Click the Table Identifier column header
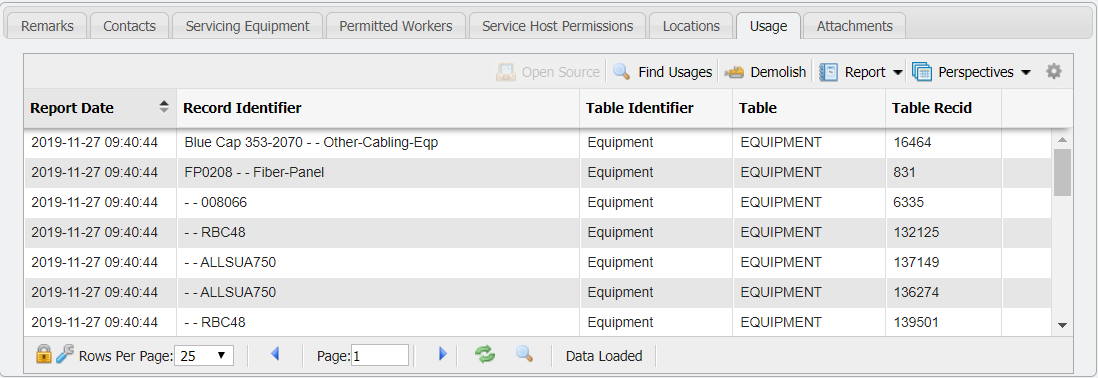1098x378 pixels. (x=656, y=108)
